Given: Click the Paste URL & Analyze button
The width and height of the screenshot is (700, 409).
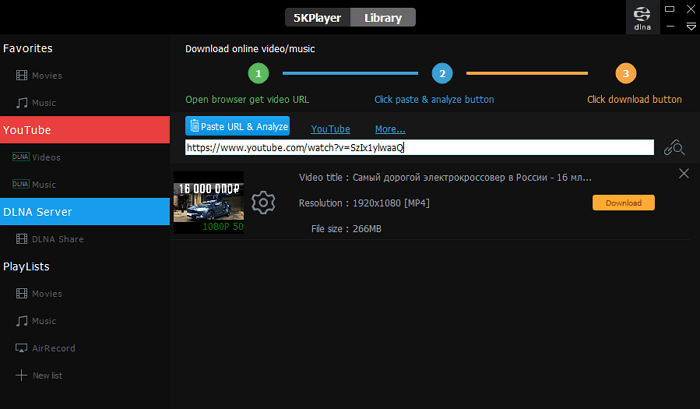Looking at the screenshot, I should click(238, 127).
